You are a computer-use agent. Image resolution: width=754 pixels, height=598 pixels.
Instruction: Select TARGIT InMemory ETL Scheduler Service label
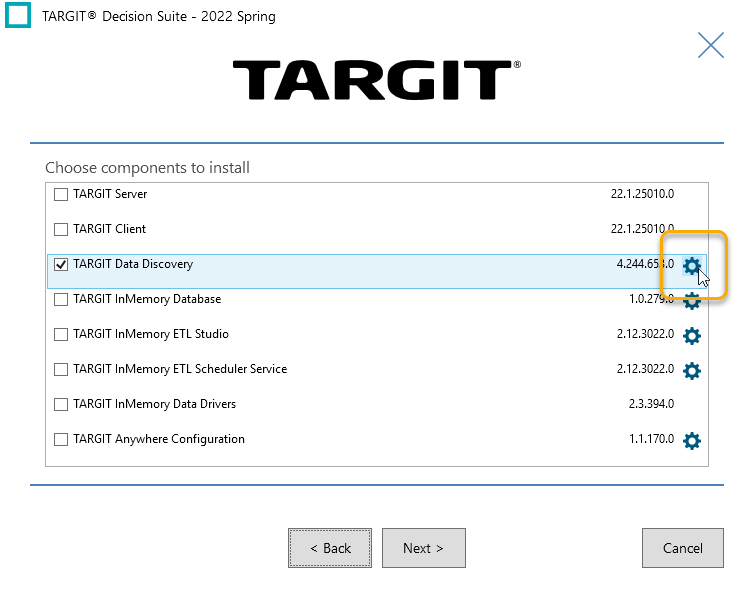(x=180, y=369)
